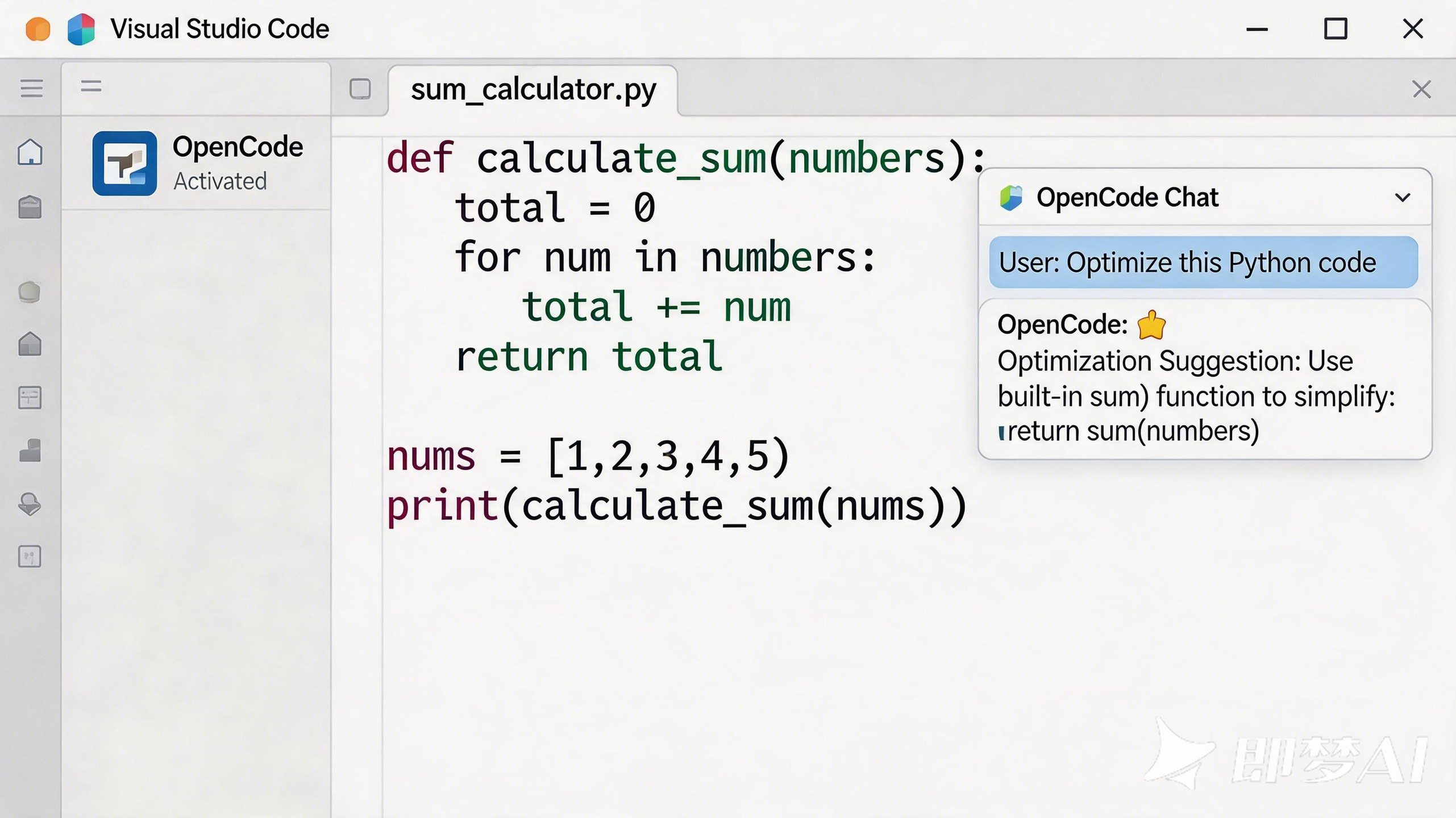Click the bottom square icon in activity bar
Image resolution: width=1456 pixels, height=818 pixels.
[30, 556]
